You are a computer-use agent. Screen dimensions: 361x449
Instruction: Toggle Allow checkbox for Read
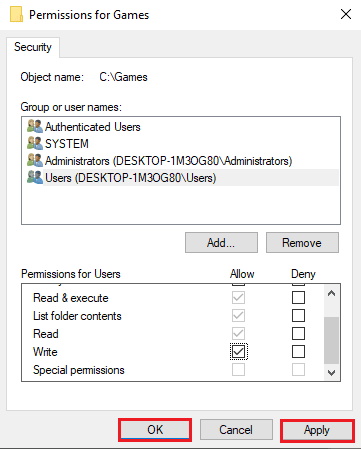point(238,333)
